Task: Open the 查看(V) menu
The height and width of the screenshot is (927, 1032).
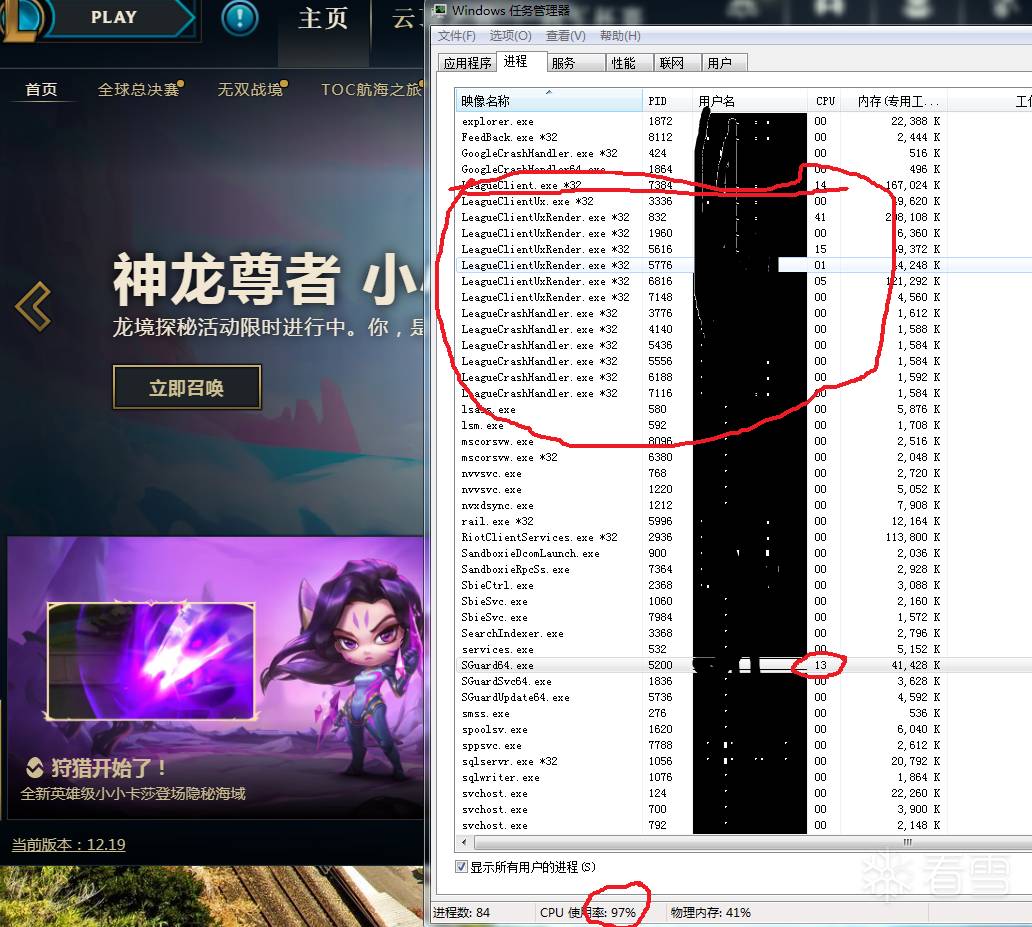Action: [x=565, y=36]
